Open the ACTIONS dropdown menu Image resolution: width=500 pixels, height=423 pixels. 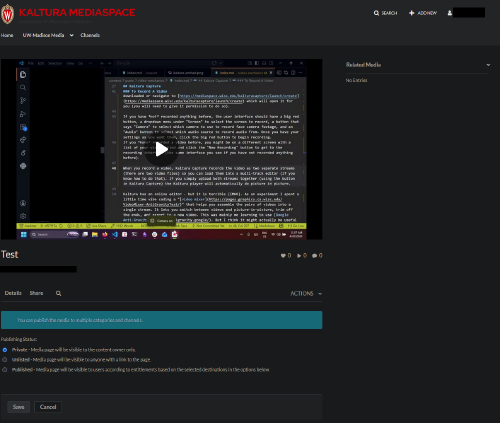click(306, 293)
